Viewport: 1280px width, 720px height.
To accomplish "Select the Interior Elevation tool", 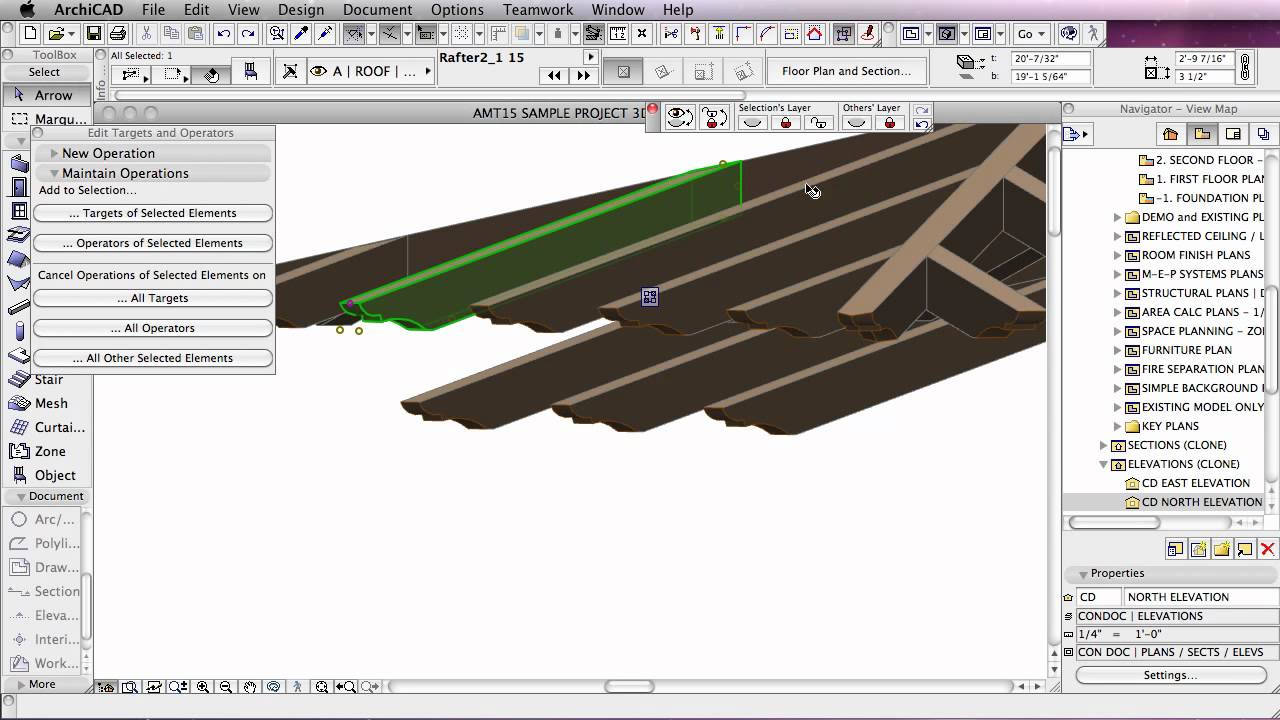I will click(x=44, y=639).
